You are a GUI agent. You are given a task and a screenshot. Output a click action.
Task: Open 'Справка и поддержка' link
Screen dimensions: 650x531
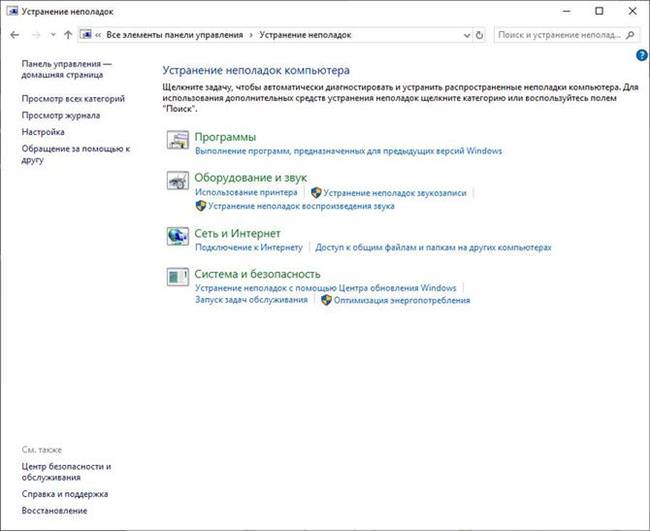[65, 494]
